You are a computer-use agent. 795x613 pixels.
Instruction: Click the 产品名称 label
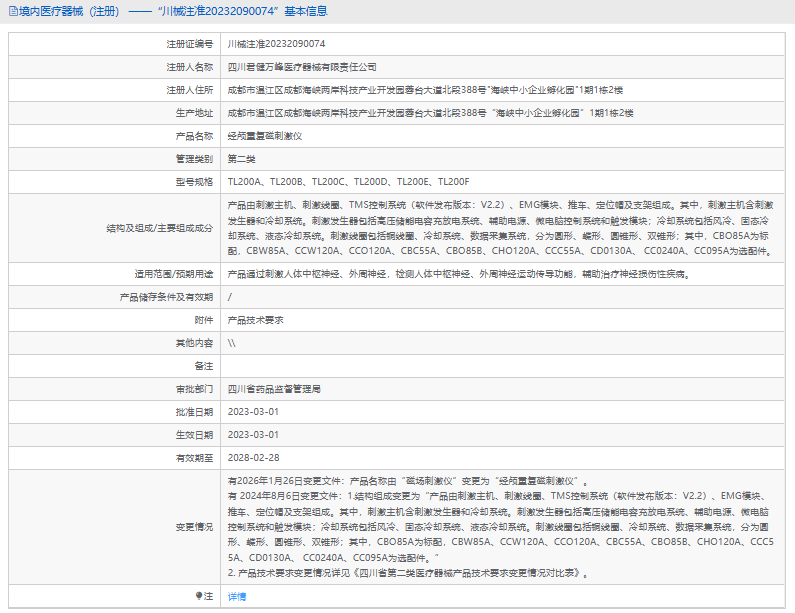coord(194,136)
